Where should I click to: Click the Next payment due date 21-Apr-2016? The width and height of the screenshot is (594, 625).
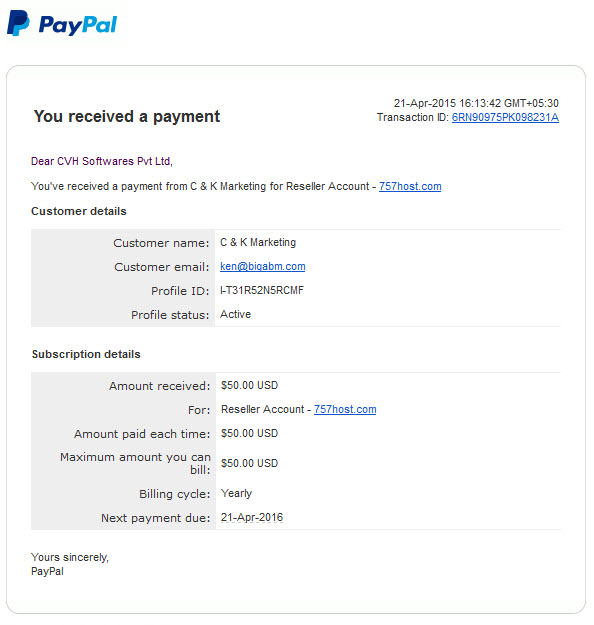tap(252, 517)
